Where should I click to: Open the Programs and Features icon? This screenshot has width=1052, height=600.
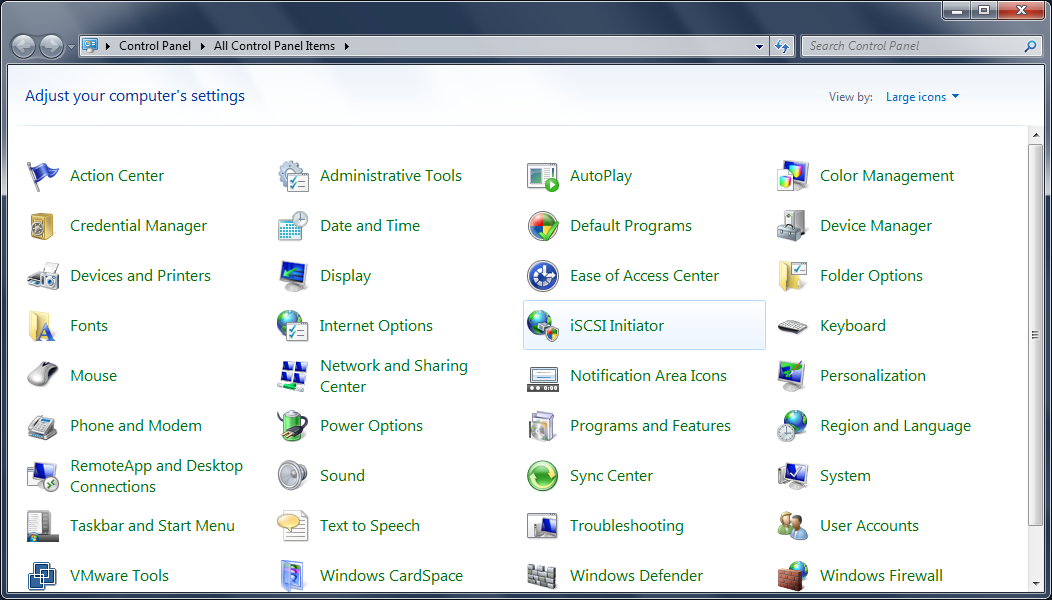(543, 426)
